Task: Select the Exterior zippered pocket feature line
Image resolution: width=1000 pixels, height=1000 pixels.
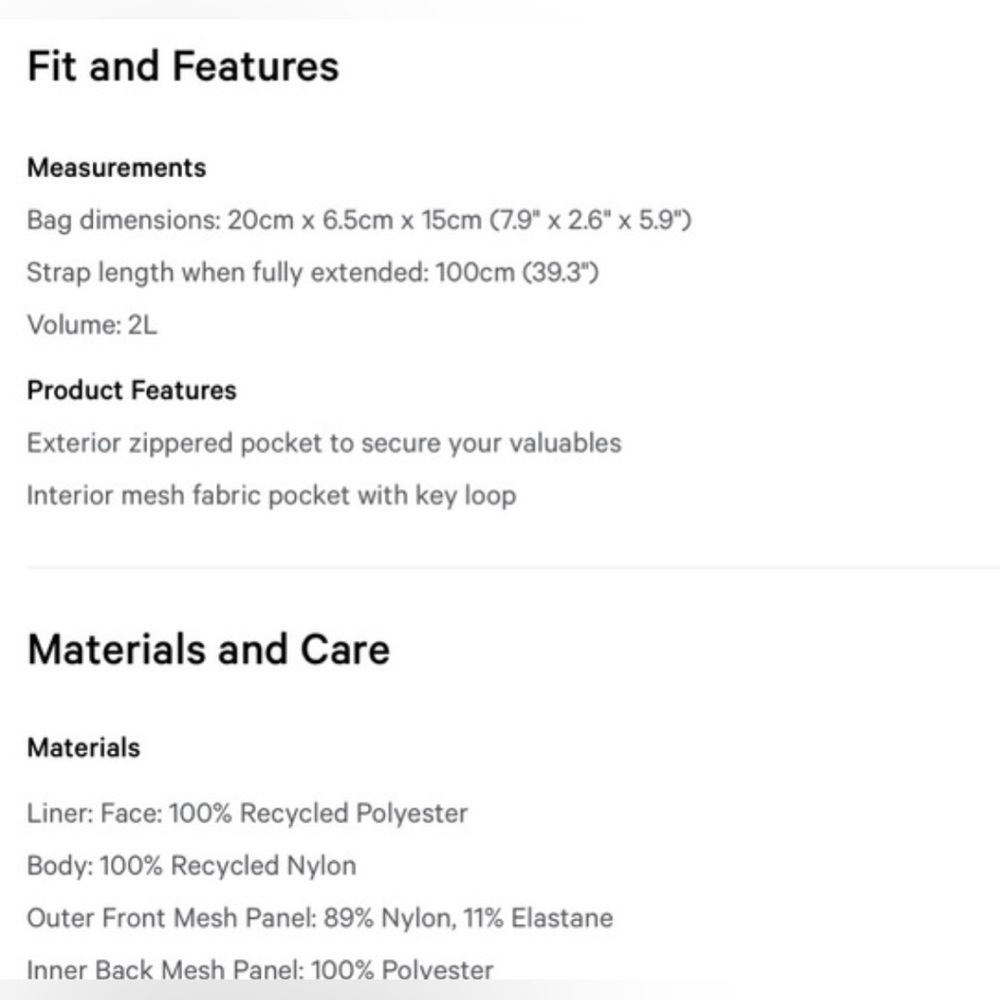Action: [x=324, y=443]
